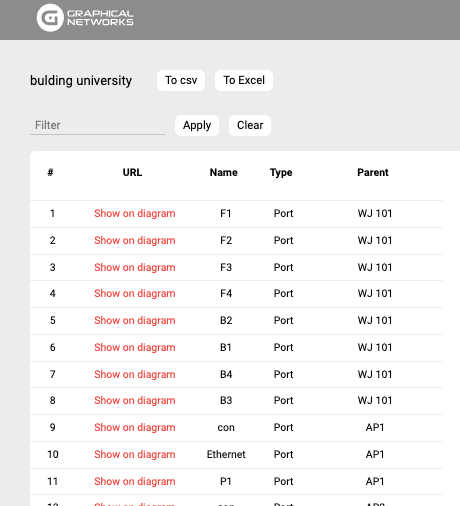Screen dimensions: 460x506
Task: Click row number 10
Action: [53, 454]
